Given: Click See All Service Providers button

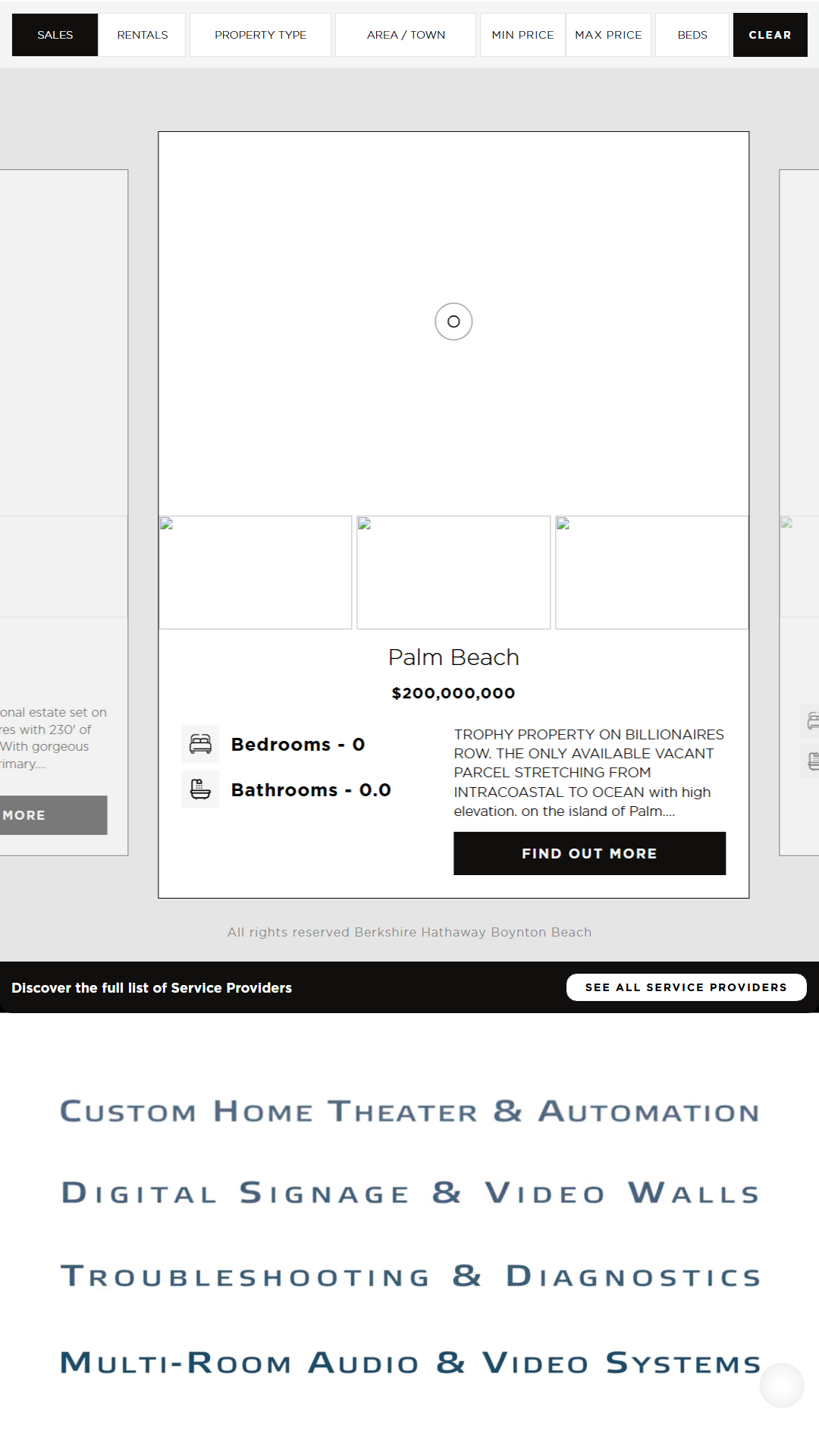Looking at the screenshot, I should click(686, 987).
